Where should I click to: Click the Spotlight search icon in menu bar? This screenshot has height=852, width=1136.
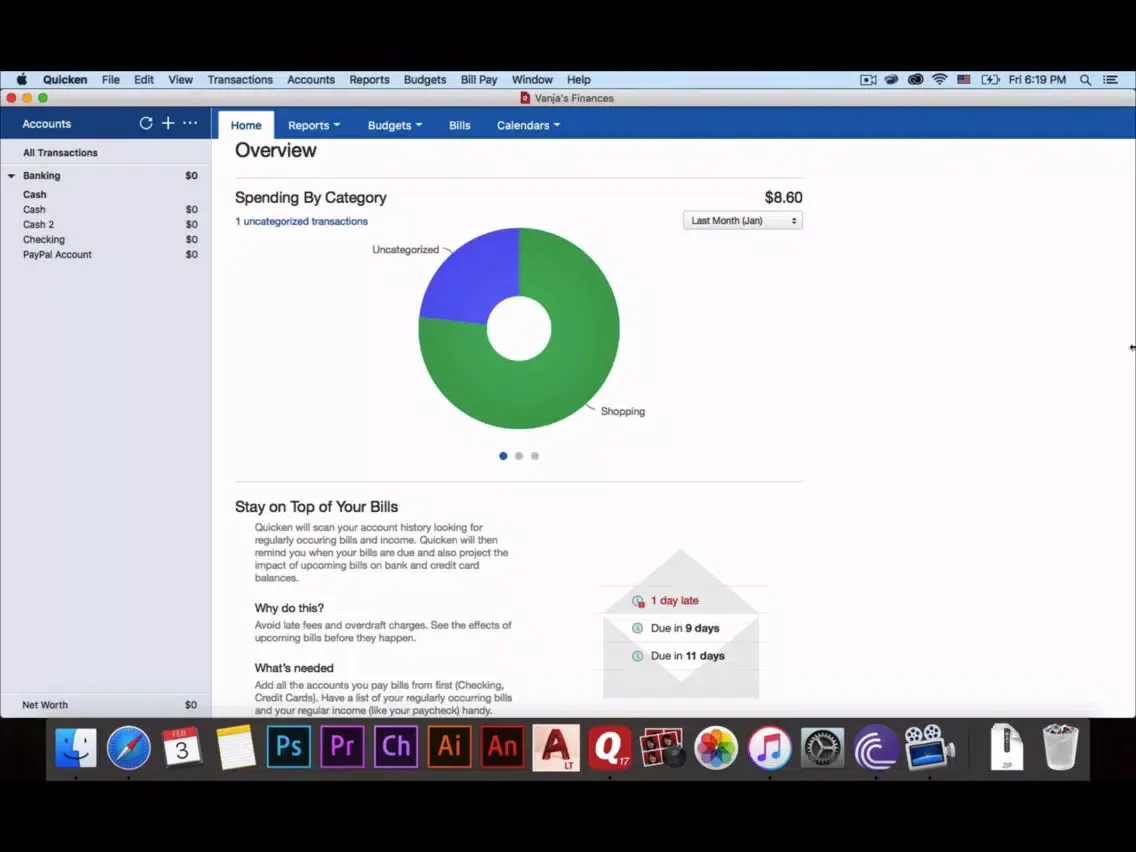1085,80
